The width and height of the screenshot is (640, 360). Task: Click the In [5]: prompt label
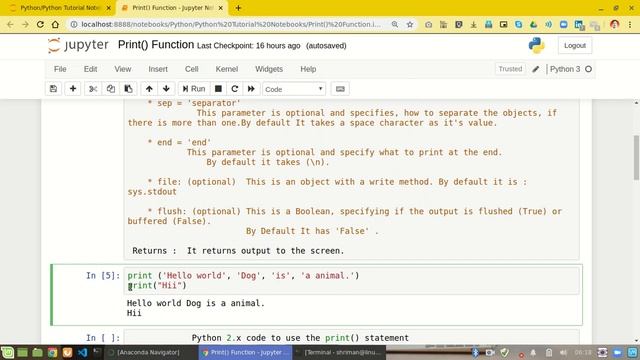[x=103, y=276]
